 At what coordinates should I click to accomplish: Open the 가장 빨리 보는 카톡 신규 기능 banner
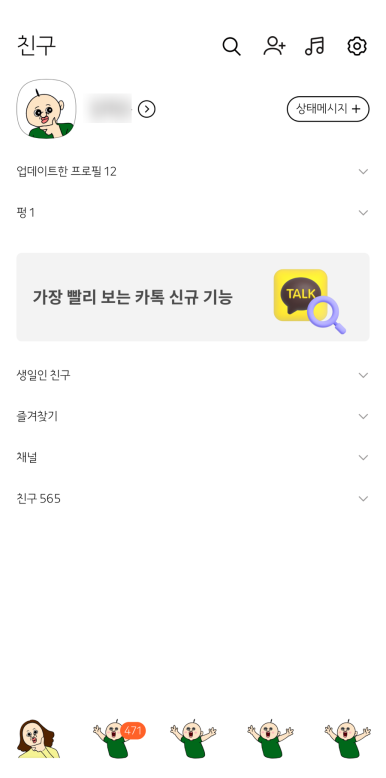pos(193,297)
